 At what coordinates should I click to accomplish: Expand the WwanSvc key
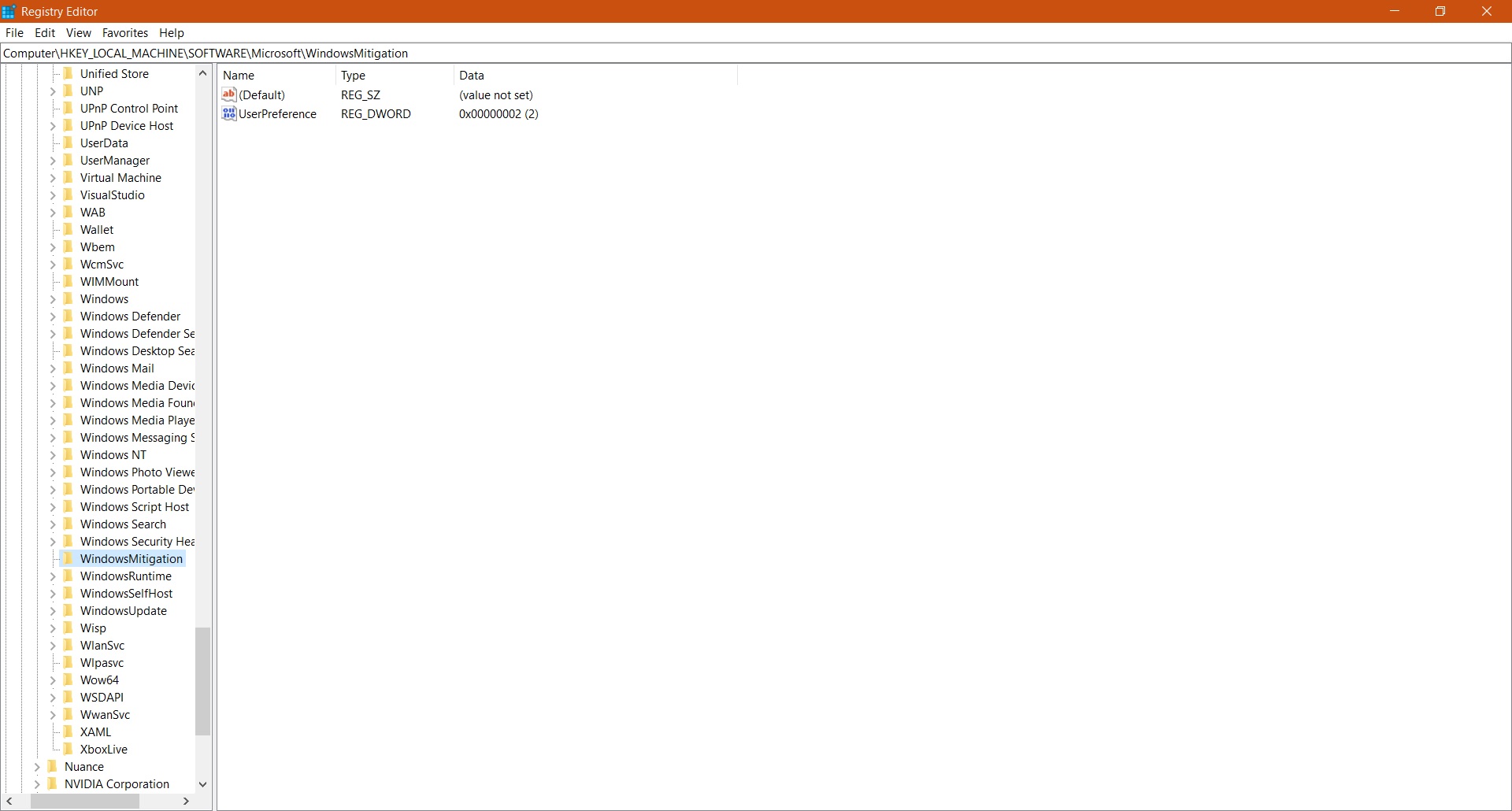tap(53, 715)
